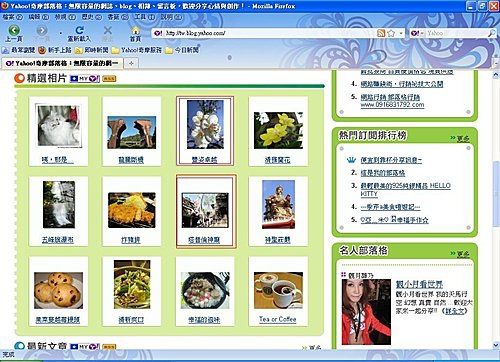
Task: Open the fried pork cutlet photo thumbnail
Action: pos(132,210)
